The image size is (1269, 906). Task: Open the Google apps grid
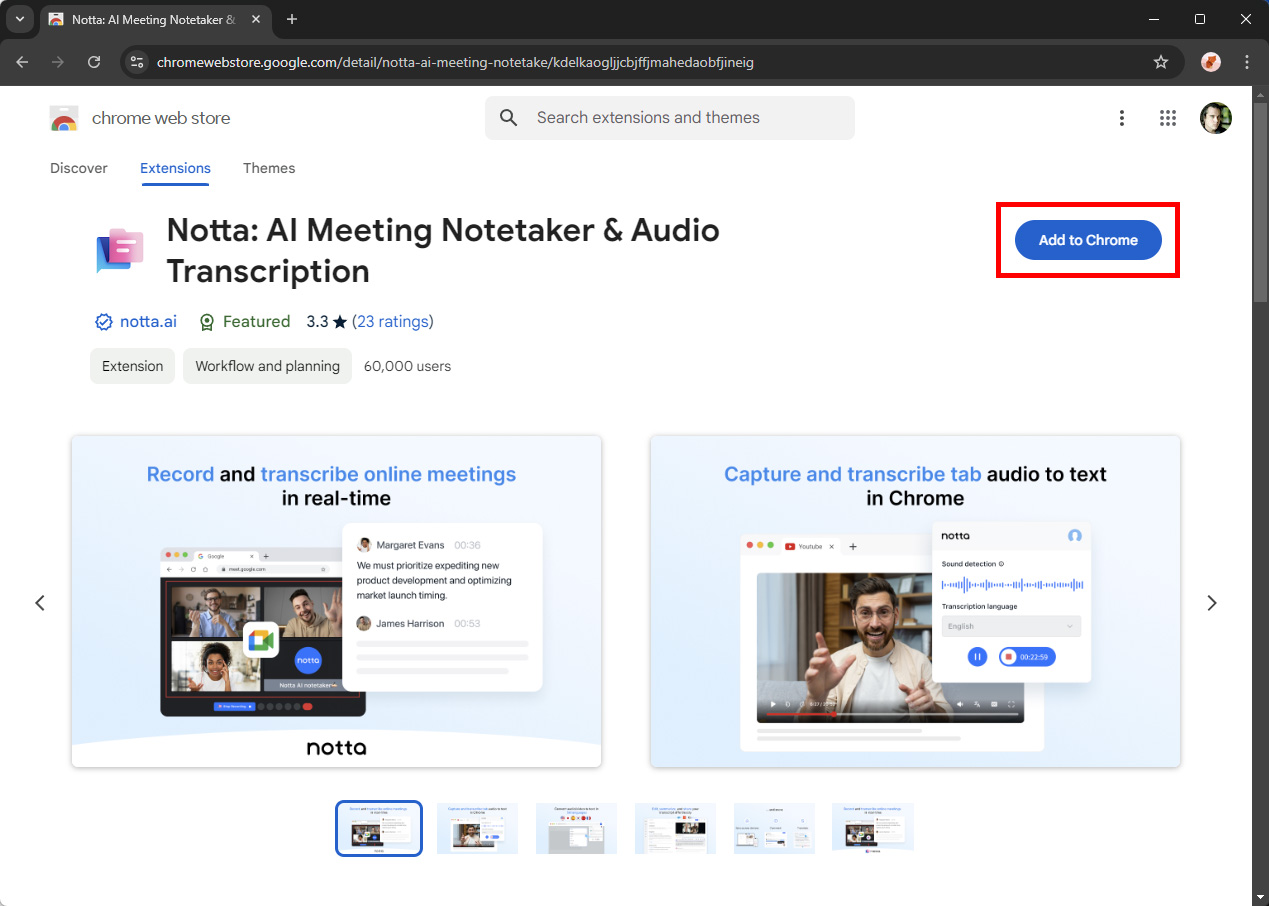pos(1168,118)
